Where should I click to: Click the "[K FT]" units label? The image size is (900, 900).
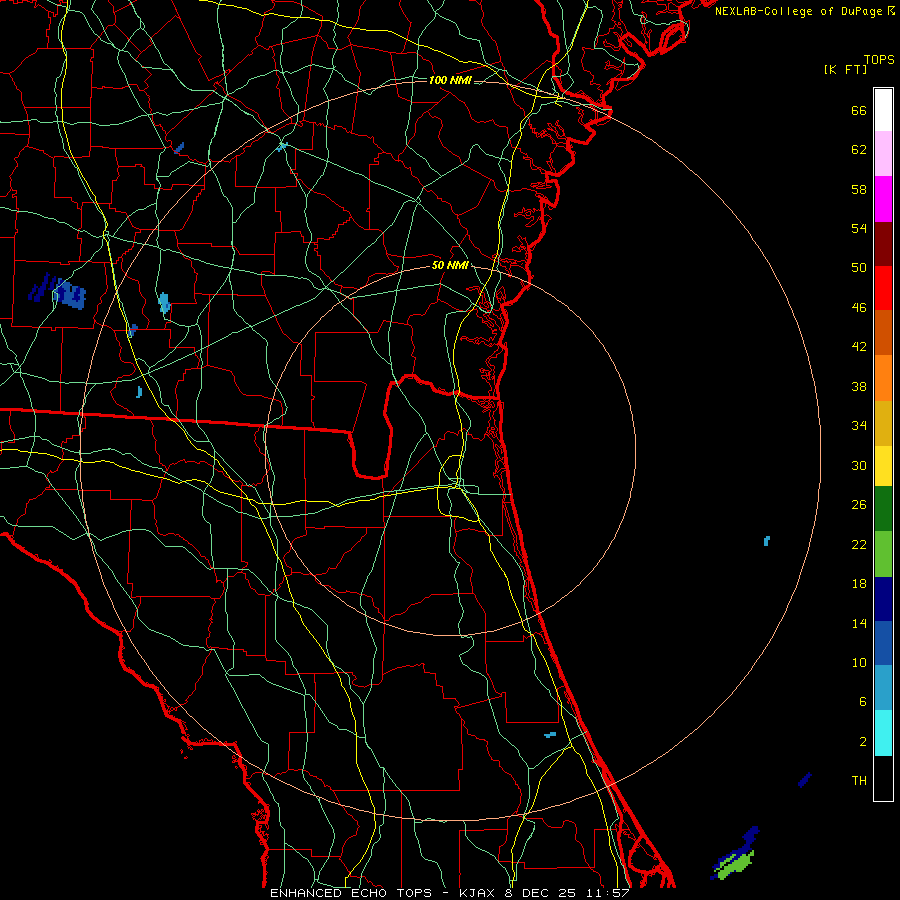pyautogui.click(x=845, y=69)
